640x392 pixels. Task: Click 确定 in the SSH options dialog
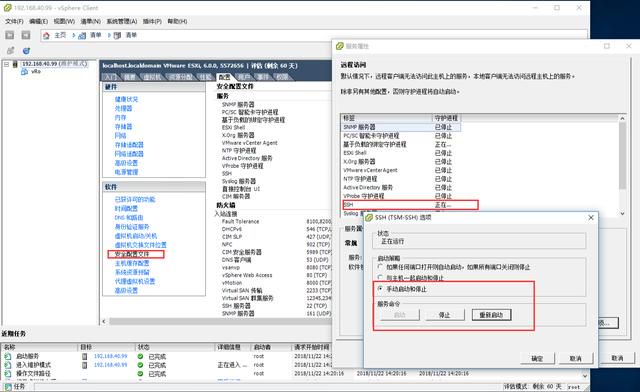(537, 359)
